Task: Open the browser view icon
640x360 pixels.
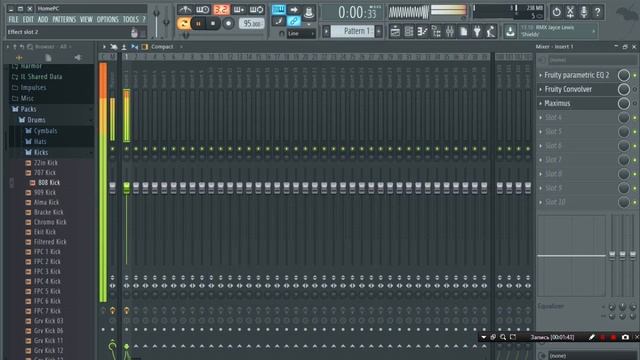Action: [436, 31]
